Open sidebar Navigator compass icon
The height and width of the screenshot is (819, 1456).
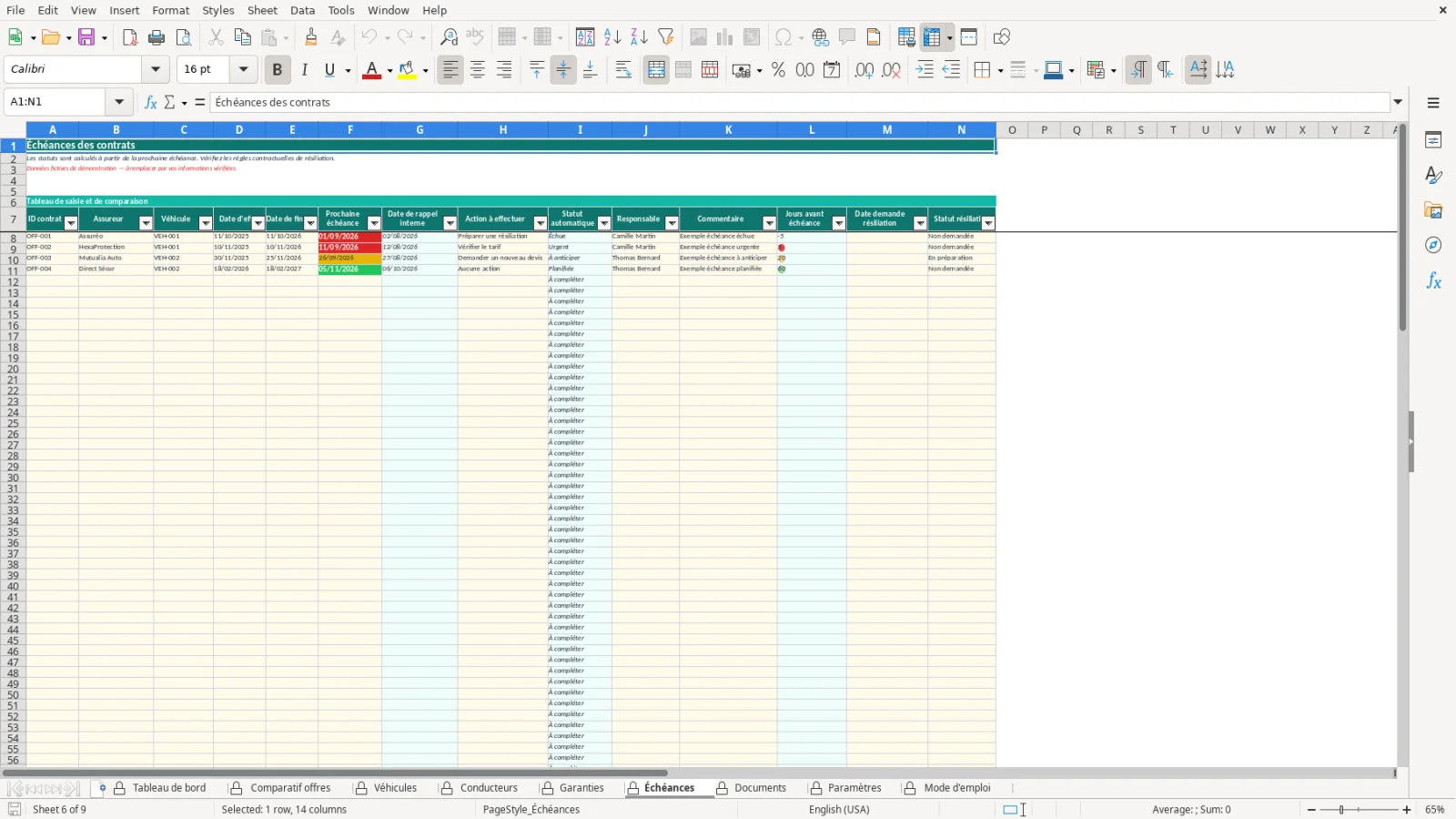[x=1433, y=245]
